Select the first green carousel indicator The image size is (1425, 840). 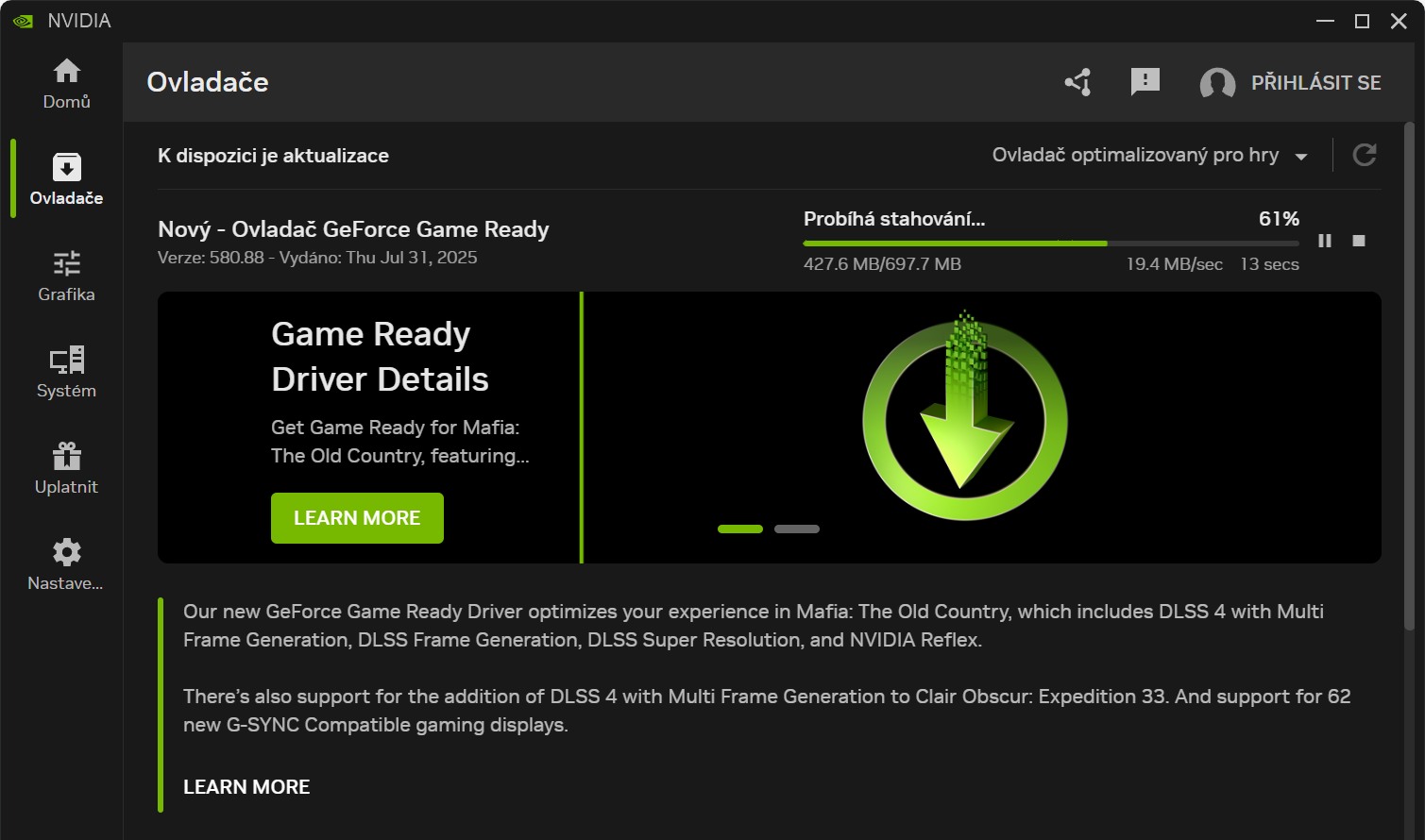tap(740, 529)
